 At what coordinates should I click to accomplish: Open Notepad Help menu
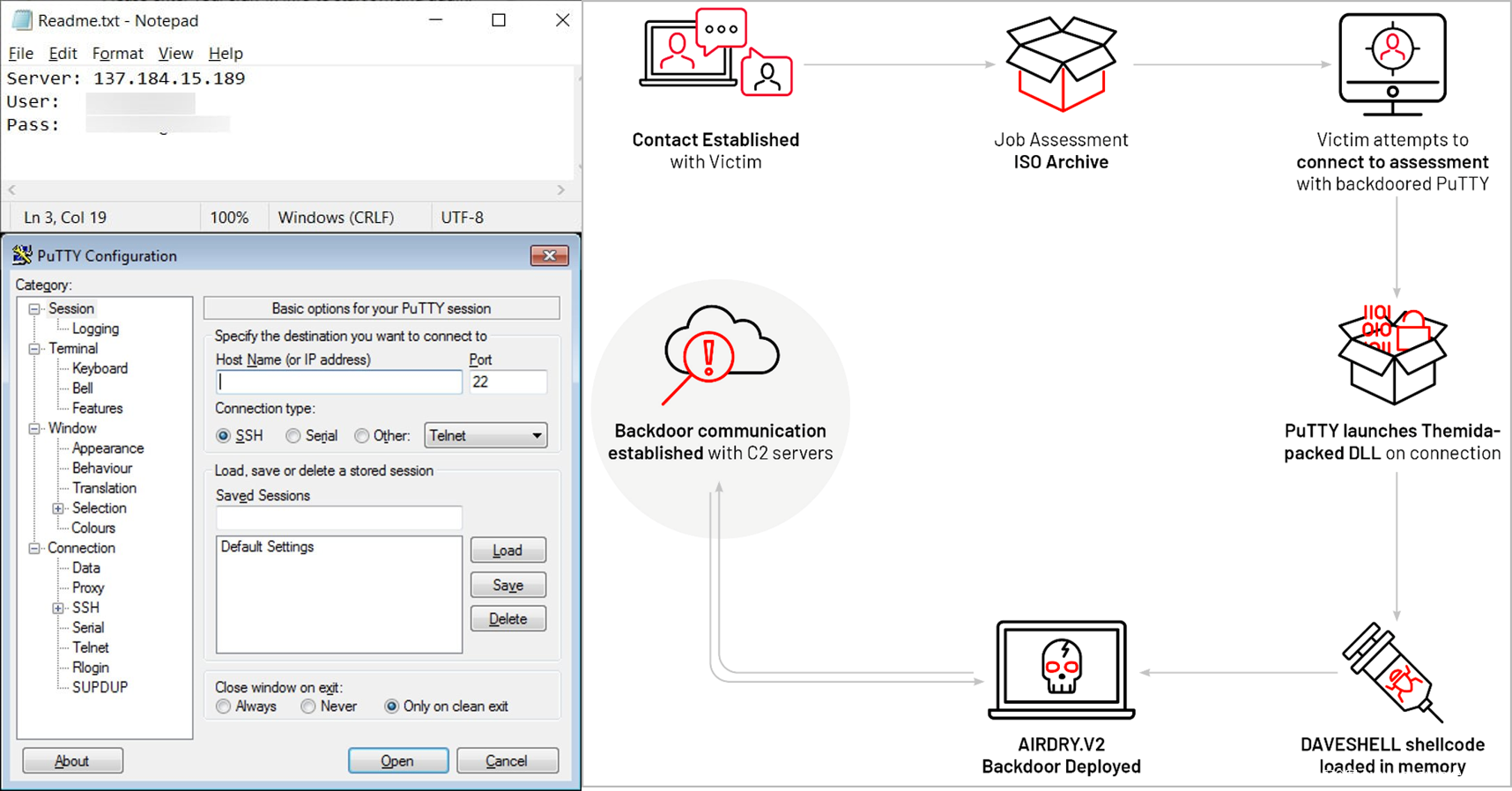click(x=226, y=54)
